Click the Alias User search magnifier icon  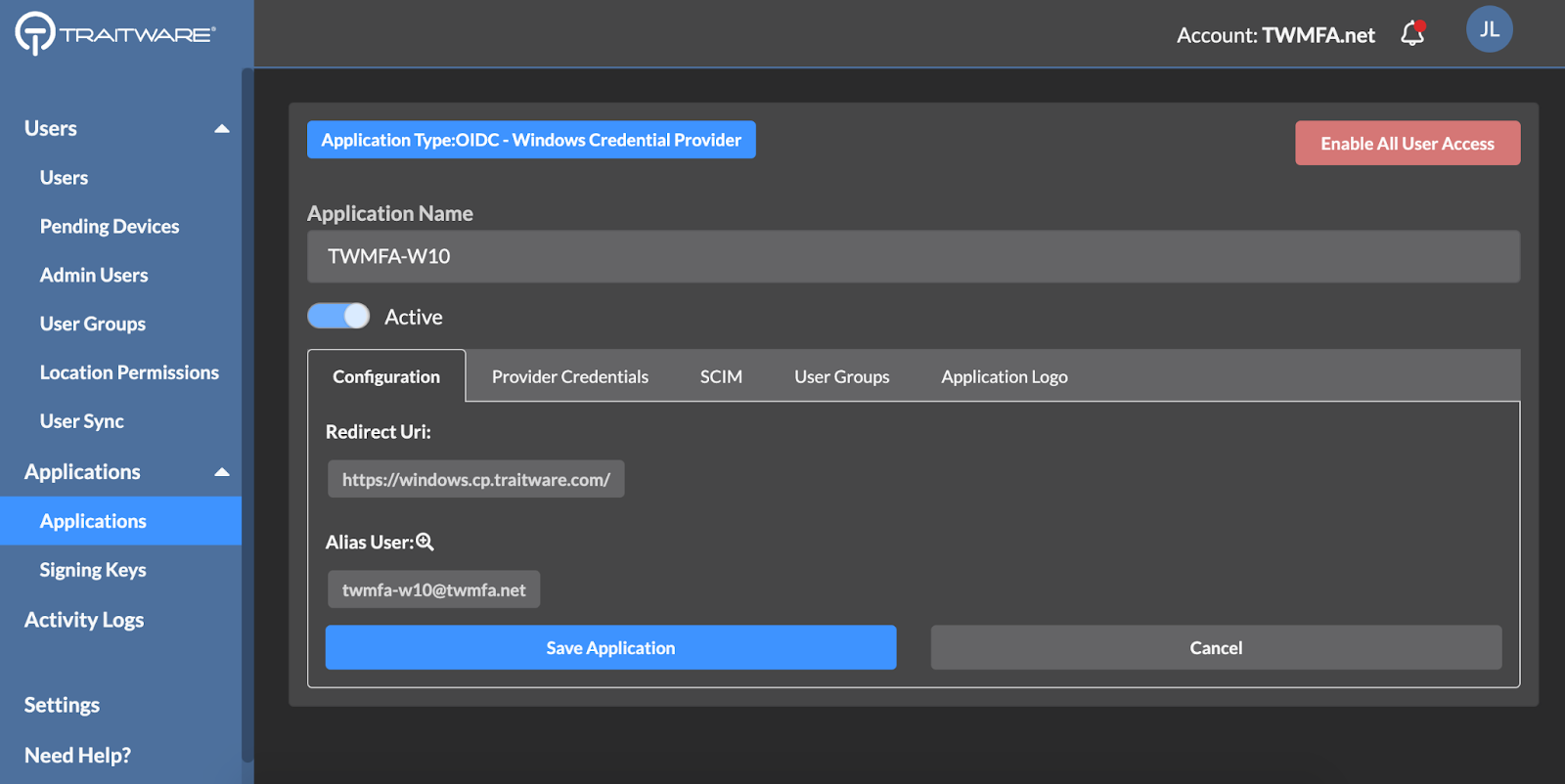pos(425,542)
